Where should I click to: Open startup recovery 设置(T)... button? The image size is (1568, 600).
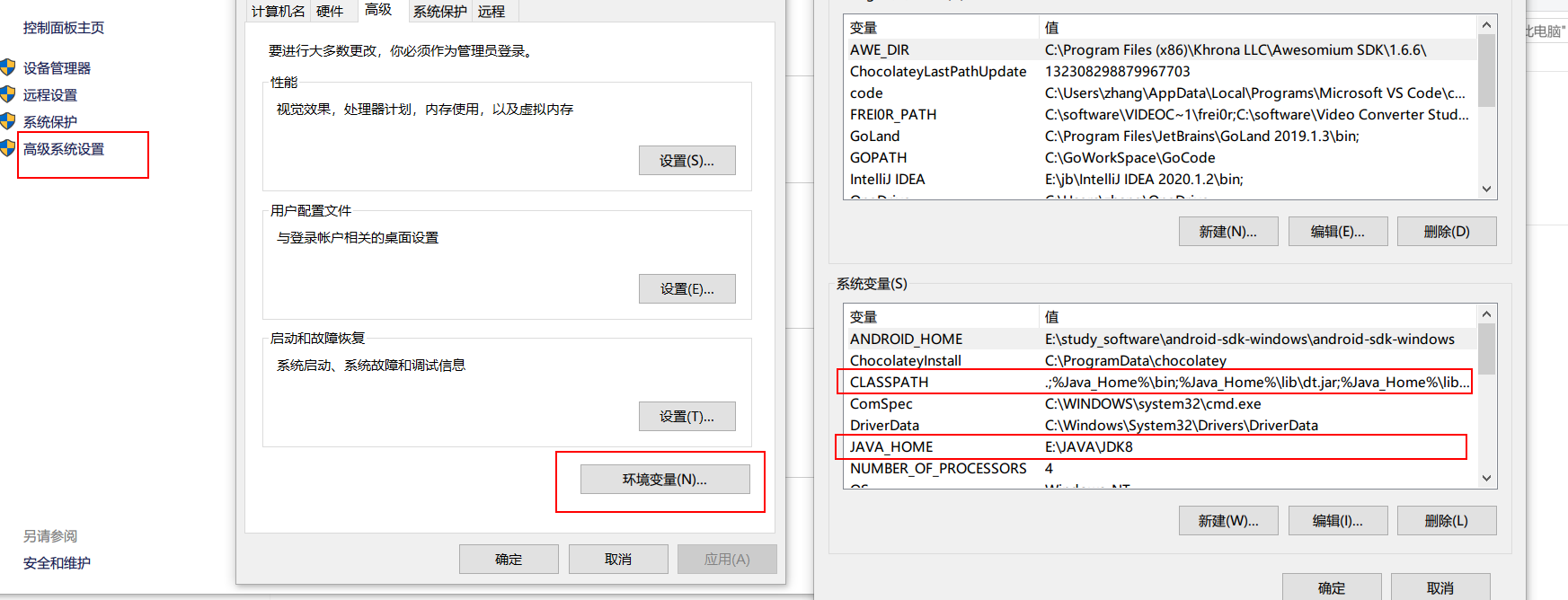[687, 417]
